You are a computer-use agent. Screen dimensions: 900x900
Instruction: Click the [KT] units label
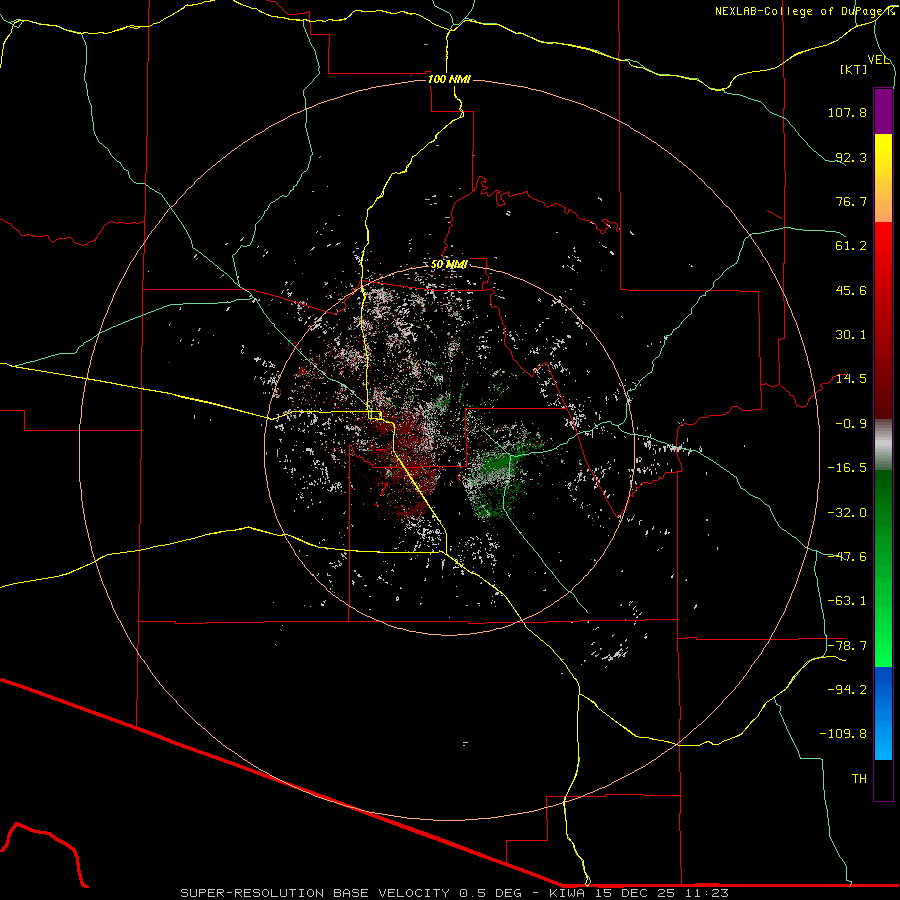pos(854,69)
